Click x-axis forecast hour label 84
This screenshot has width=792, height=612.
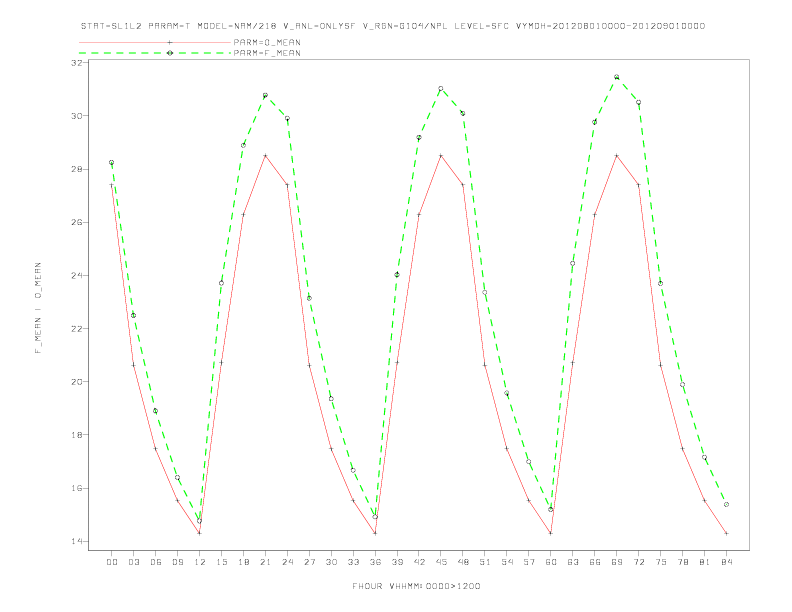726,562
